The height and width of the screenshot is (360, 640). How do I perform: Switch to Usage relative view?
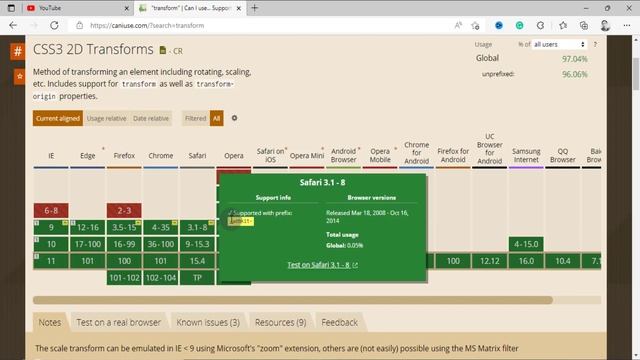tap(106, 118)
